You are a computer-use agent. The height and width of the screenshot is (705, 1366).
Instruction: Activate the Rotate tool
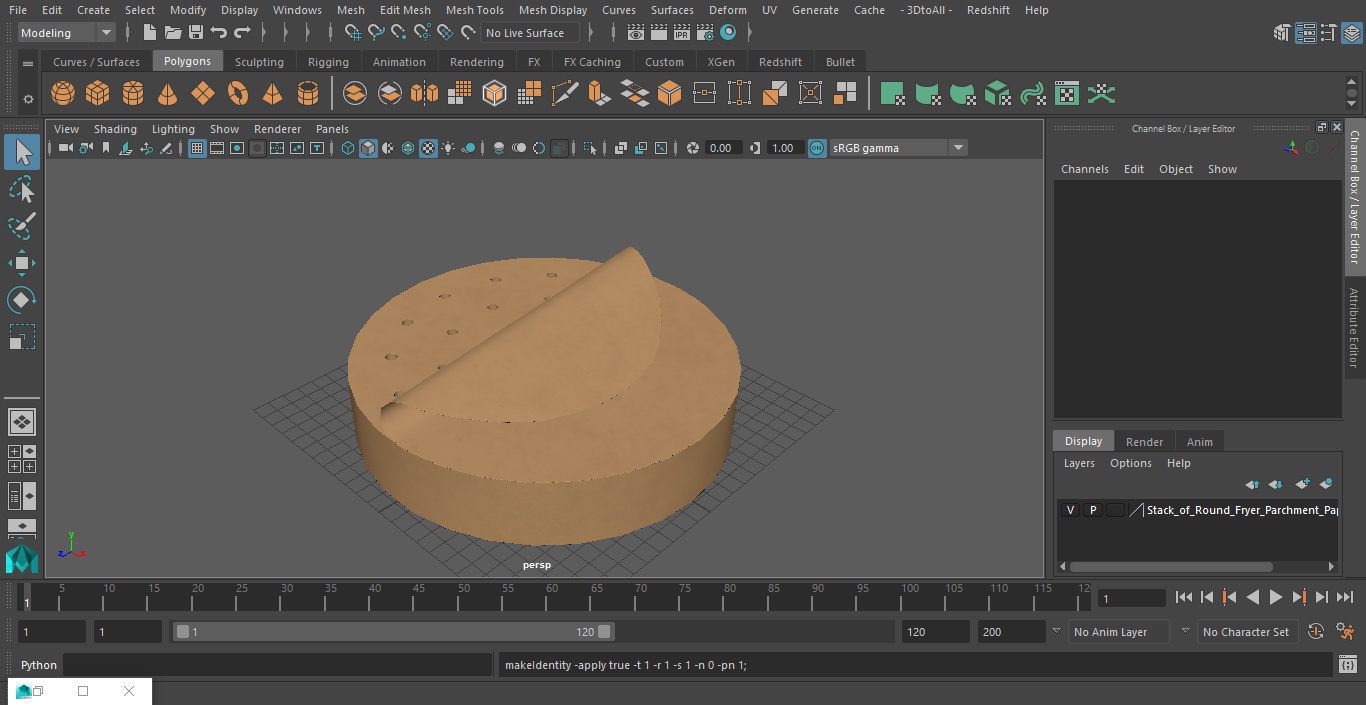(x=22, y=300)
